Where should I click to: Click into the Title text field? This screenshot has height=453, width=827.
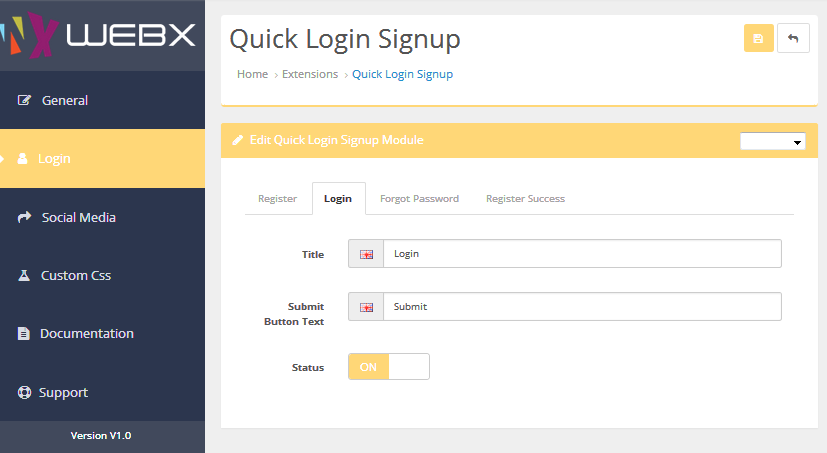(x=581, y=254)
